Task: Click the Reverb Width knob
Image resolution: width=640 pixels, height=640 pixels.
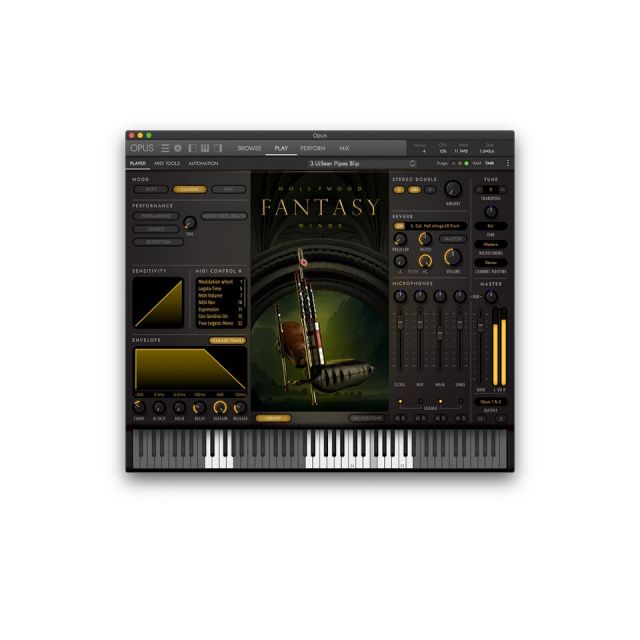Action: pyautogui.click(x=425, y=239)
